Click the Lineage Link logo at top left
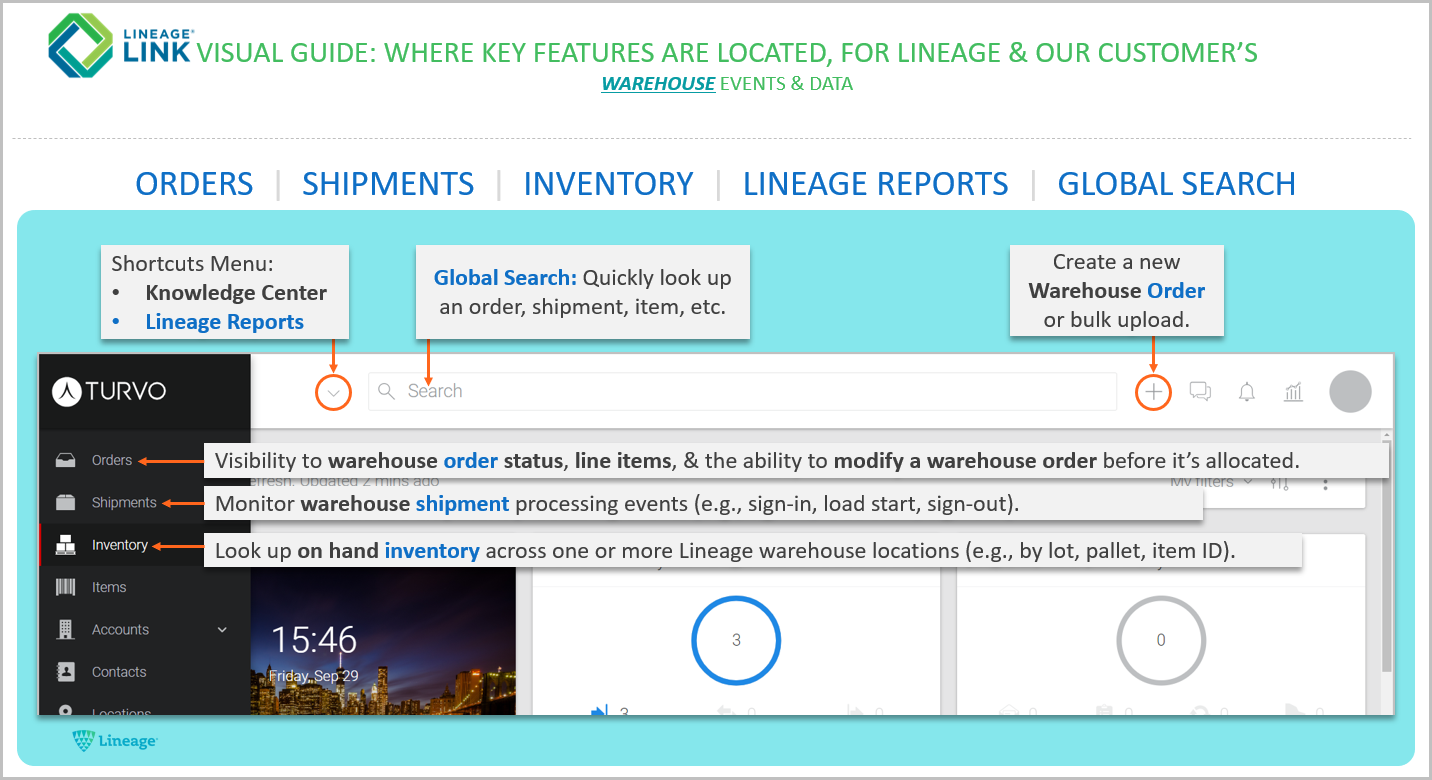 [x=120, y=46]
